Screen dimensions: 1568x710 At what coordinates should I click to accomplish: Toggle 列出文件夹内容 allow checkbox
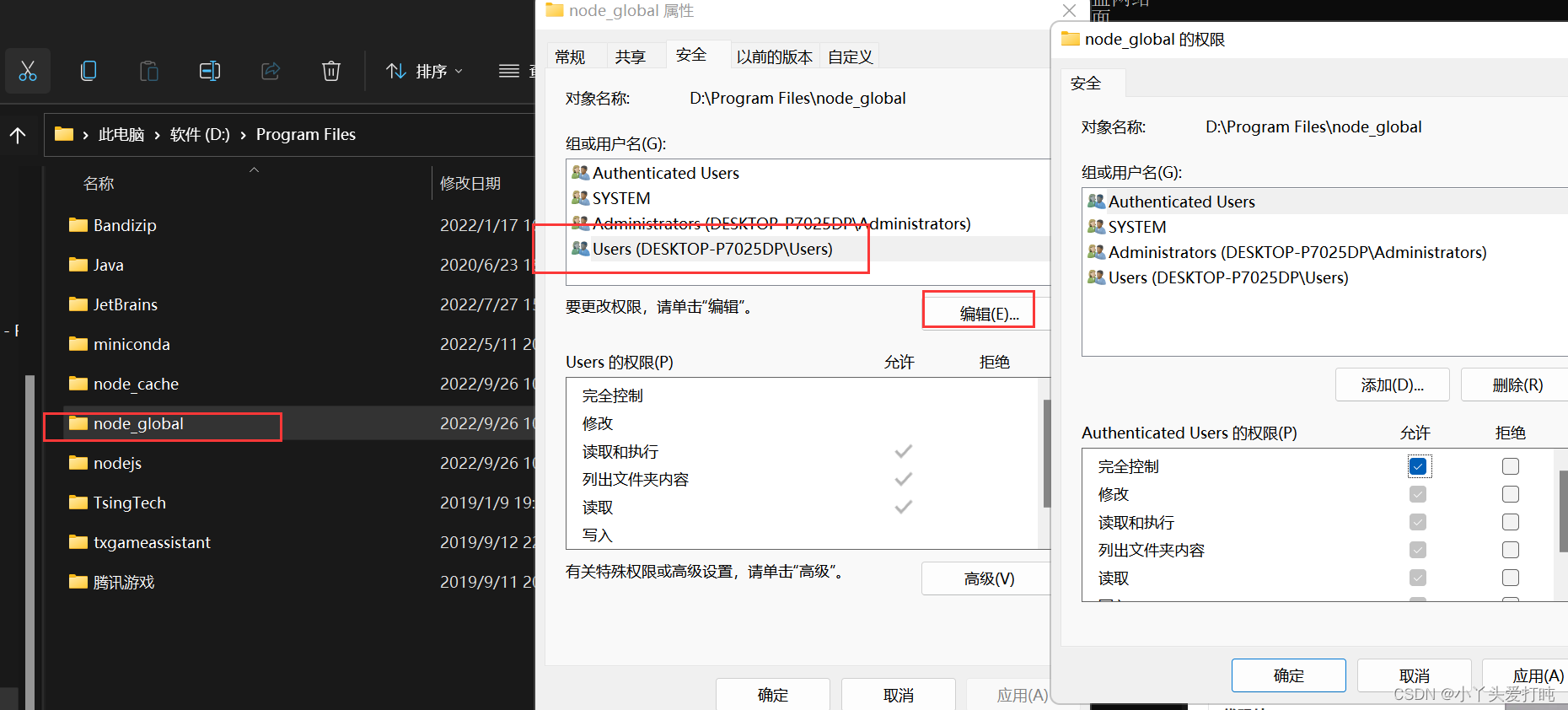click(1418, 550)
